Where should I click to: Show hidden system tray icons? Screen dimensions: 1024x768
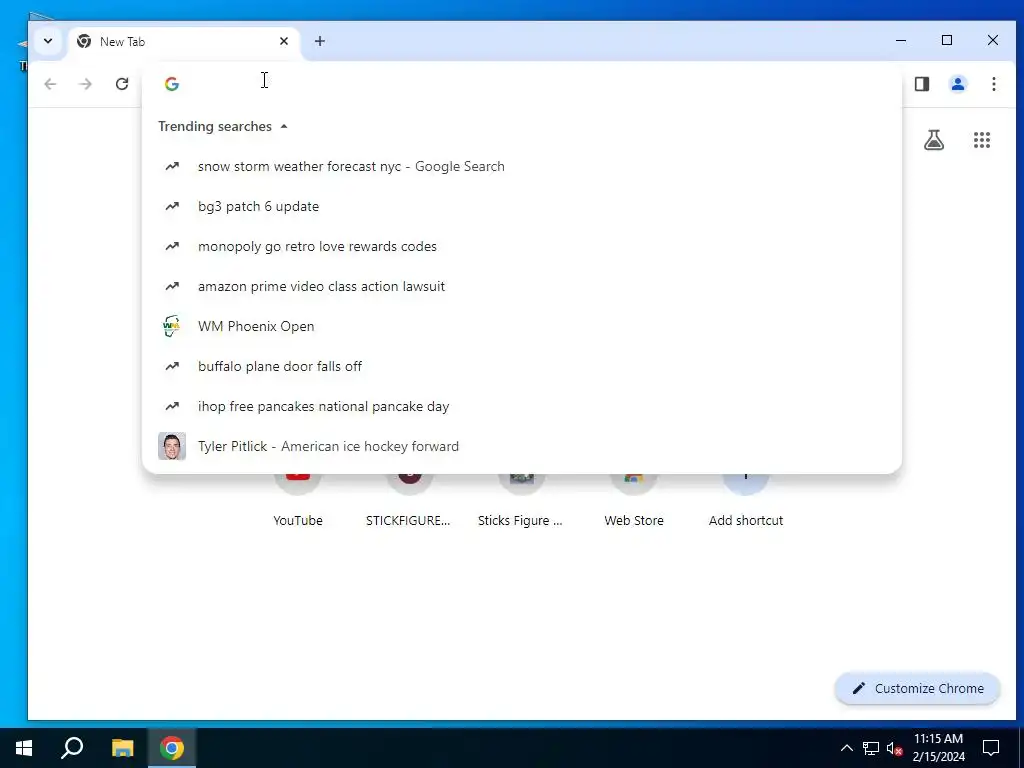point(846,748)
